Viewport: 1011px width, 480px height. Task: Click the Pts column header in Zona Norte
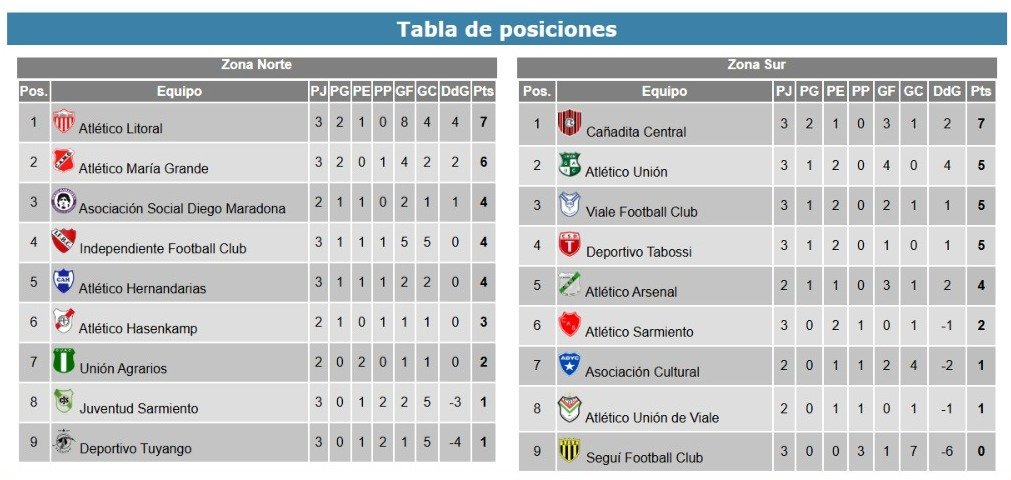click(x=484, y=92)
